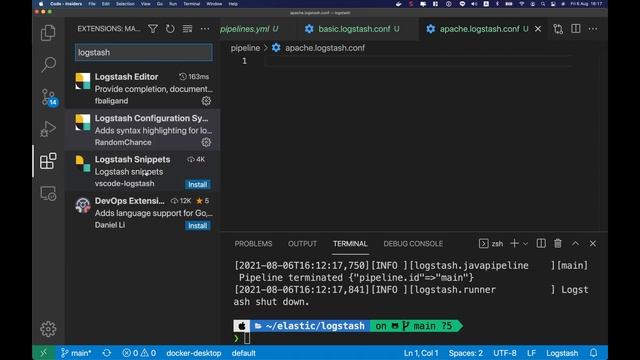Image resolution: width=640 pixels, height=360 pixels.
Task: Select the TERMINAL panel tab
Action: click(x=350, y=244)
